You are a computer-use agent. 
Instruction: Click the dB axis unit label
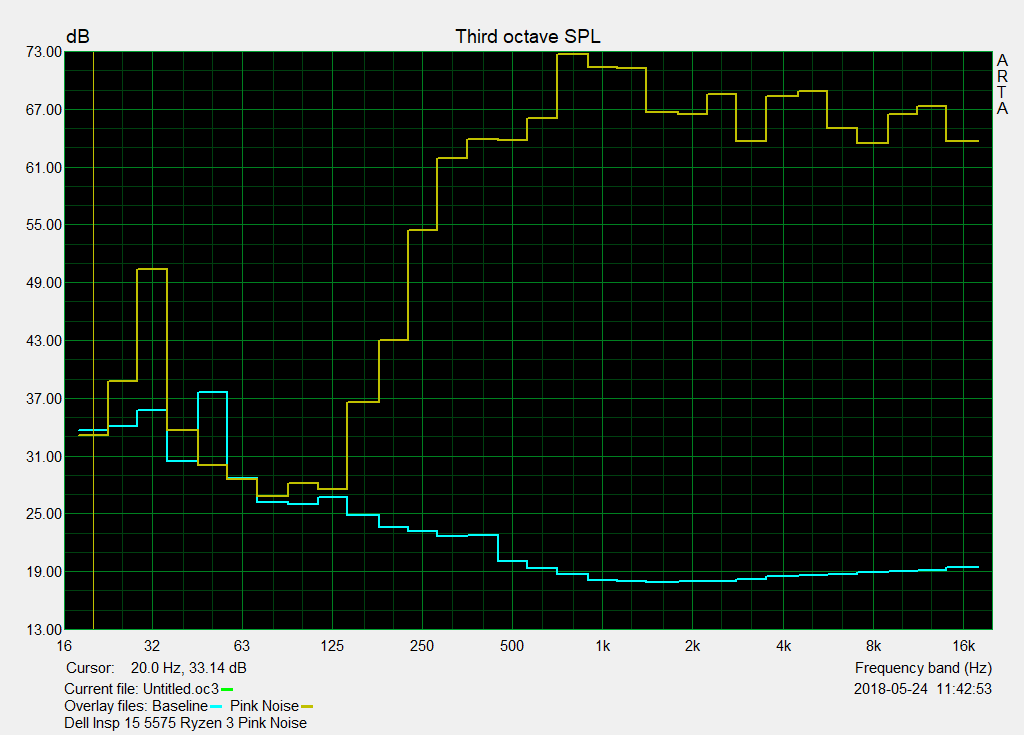78,37
